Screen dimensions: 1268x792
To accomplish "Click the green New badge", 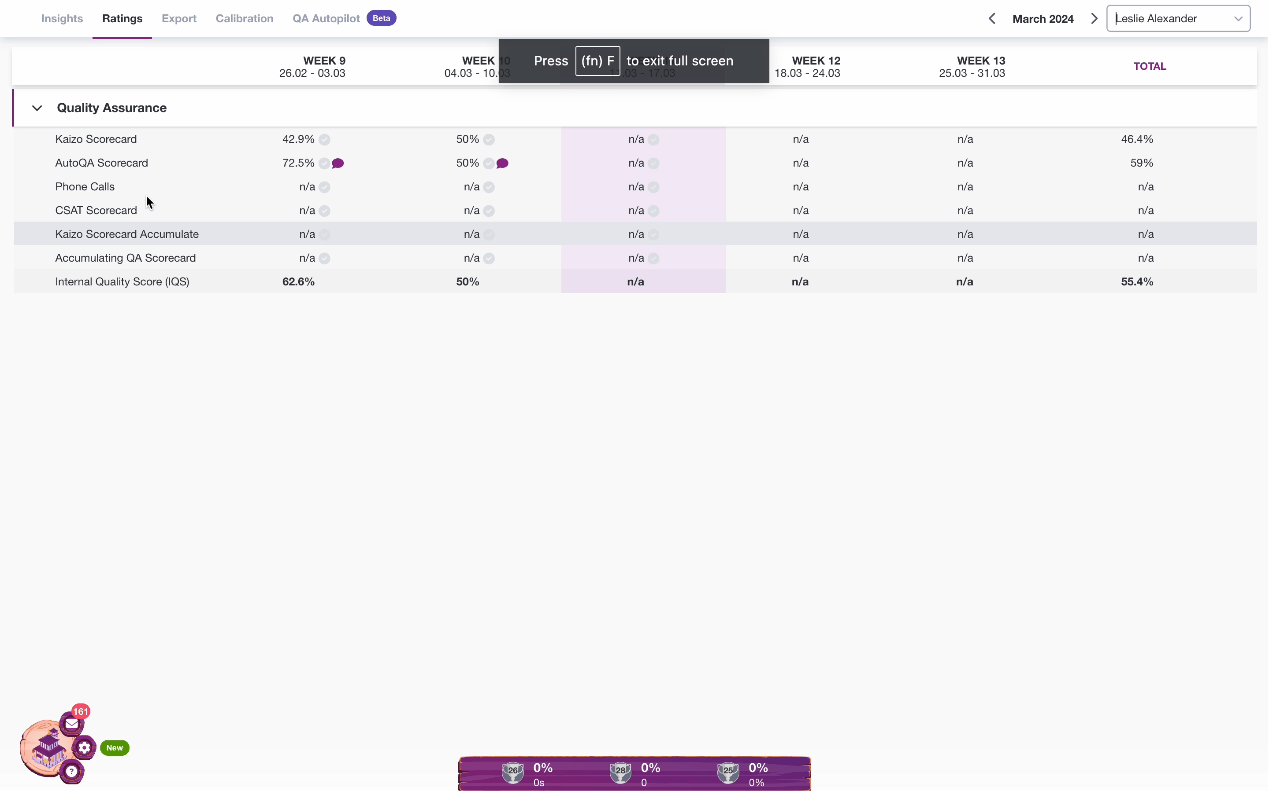I will (x=115, y=748).
